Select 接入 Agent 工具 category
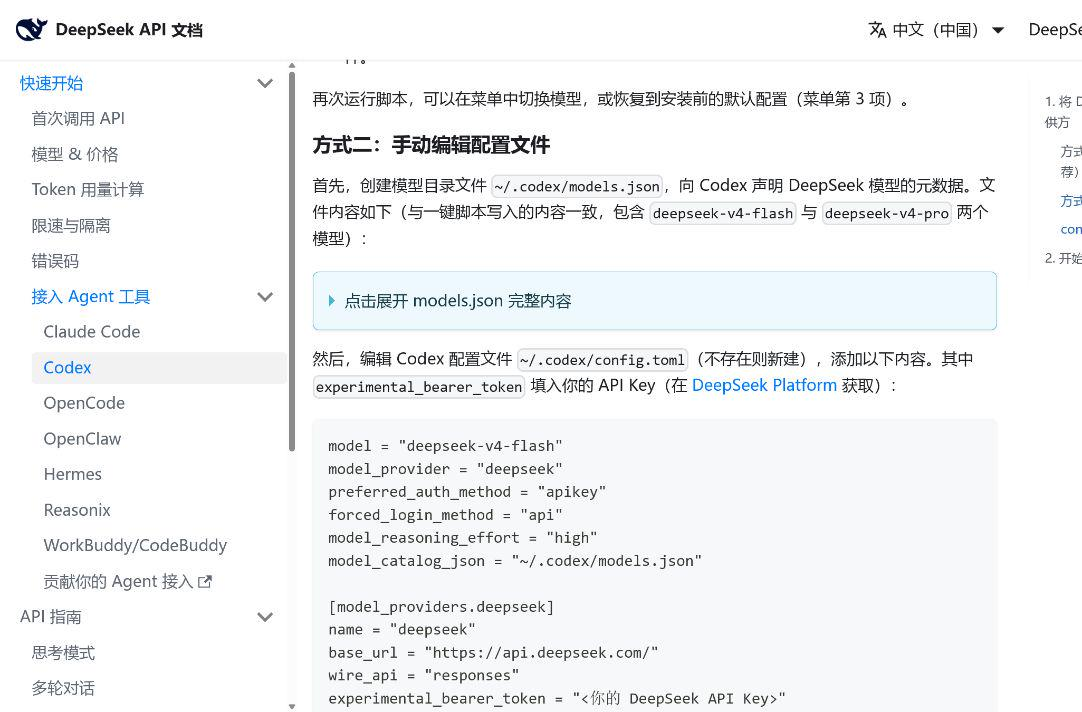The height and width of the screenshot is (712, 1082). pos(90,297)
